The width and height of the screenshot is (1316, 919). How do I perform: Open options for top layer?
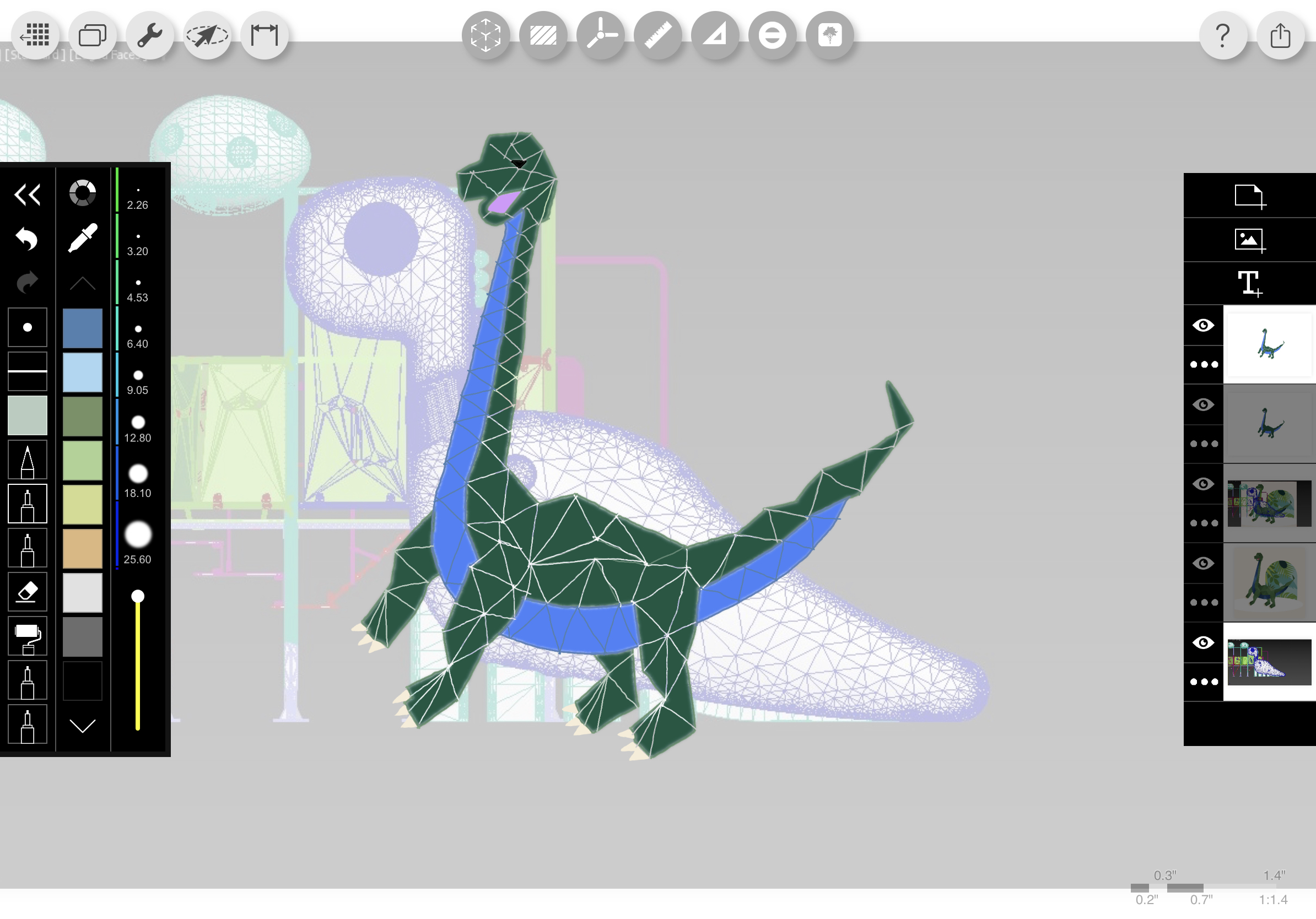tap(1203, 364)
